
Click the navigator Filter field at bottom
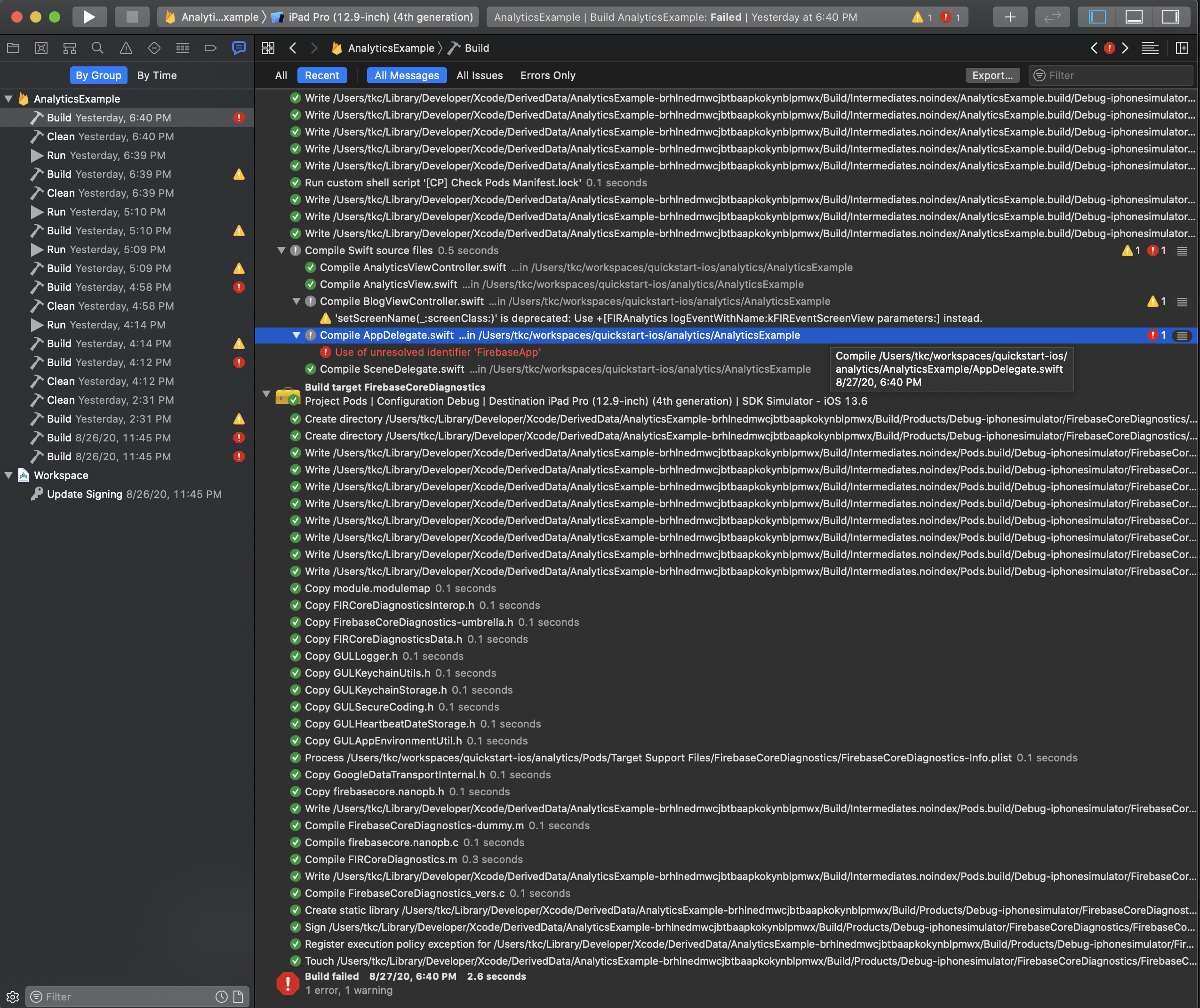(x=137, y=997)
